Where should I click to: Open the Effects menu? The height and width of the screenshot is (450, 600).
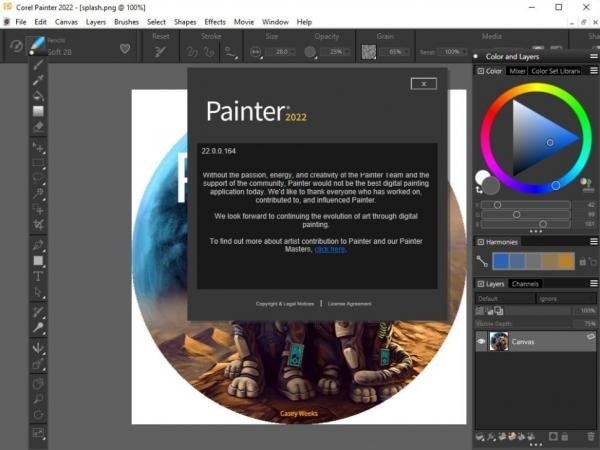[215, 22]
